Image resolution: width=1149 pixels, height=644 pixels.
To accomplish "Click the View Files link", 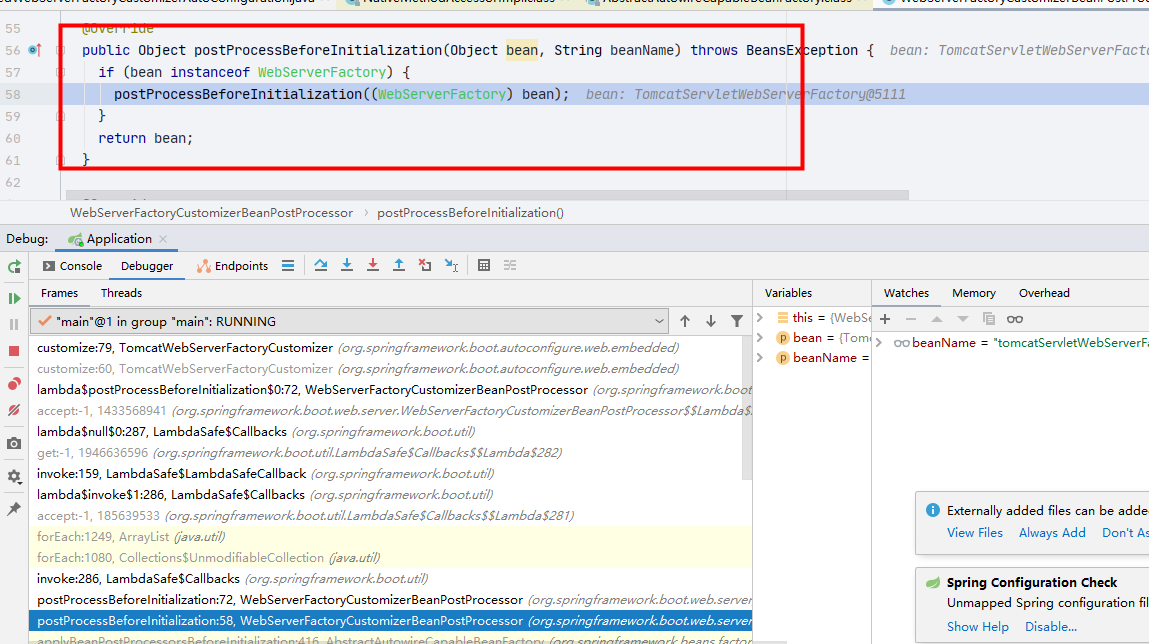I will (x=974, y=533).
